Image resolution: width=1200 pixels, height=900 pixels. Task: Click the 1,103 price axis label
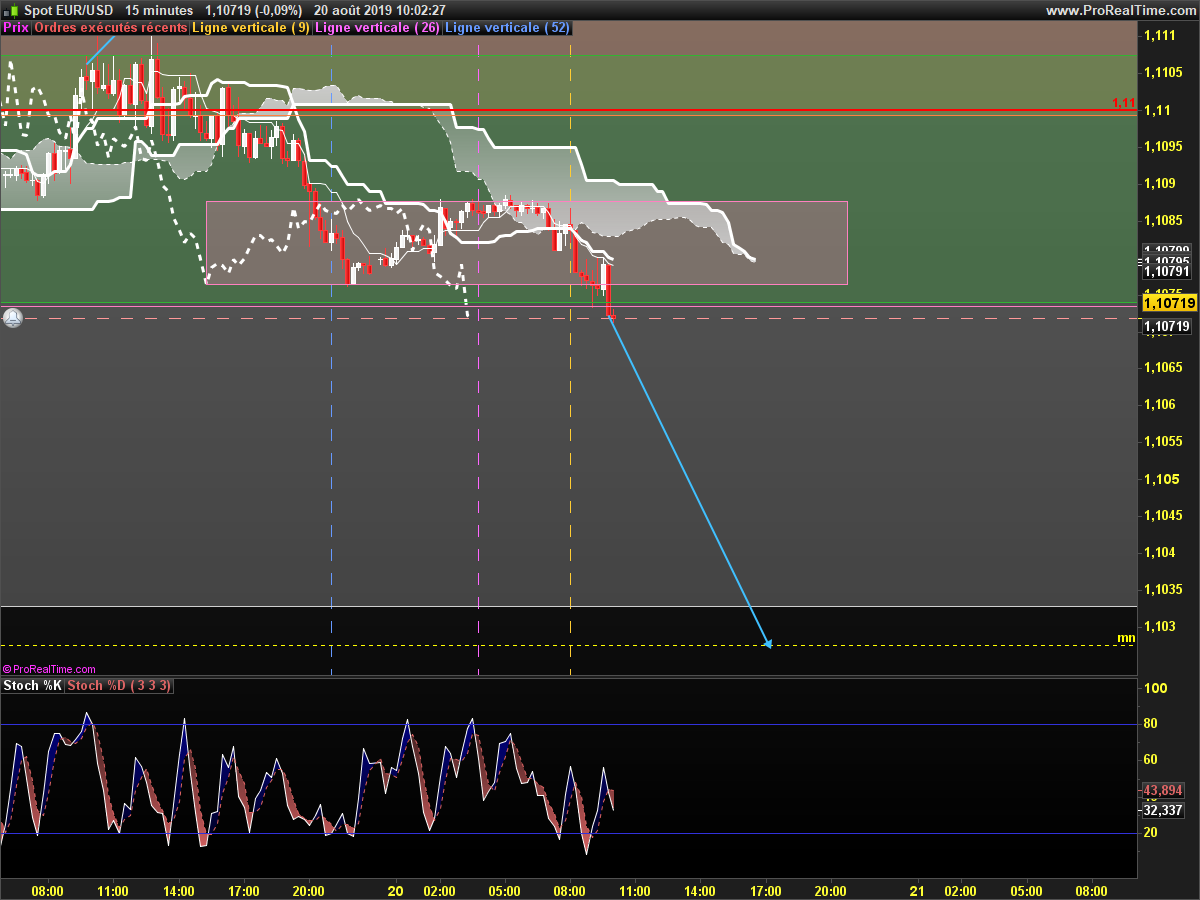point(1159,626)
